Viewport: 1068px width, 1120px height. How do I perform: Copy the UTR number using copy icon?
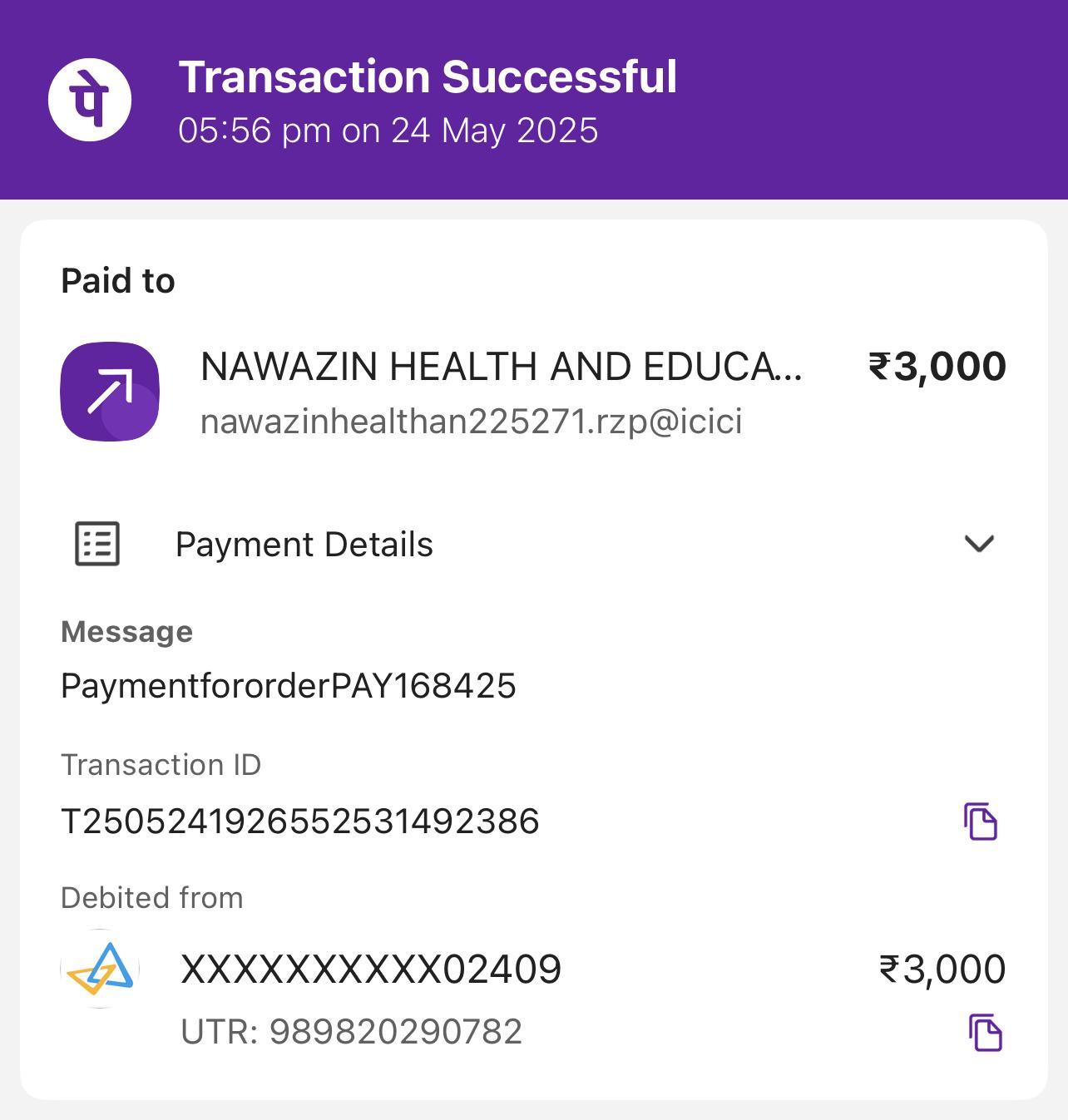[x=986, y=1034]
